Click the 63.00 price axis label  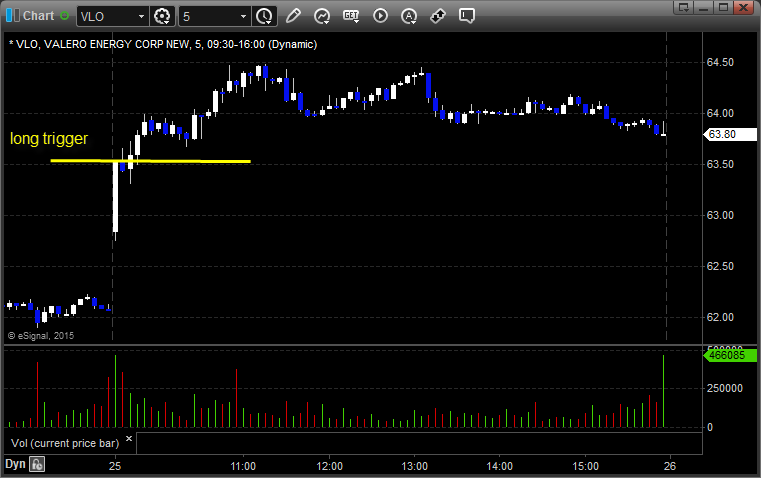(720, 215)
